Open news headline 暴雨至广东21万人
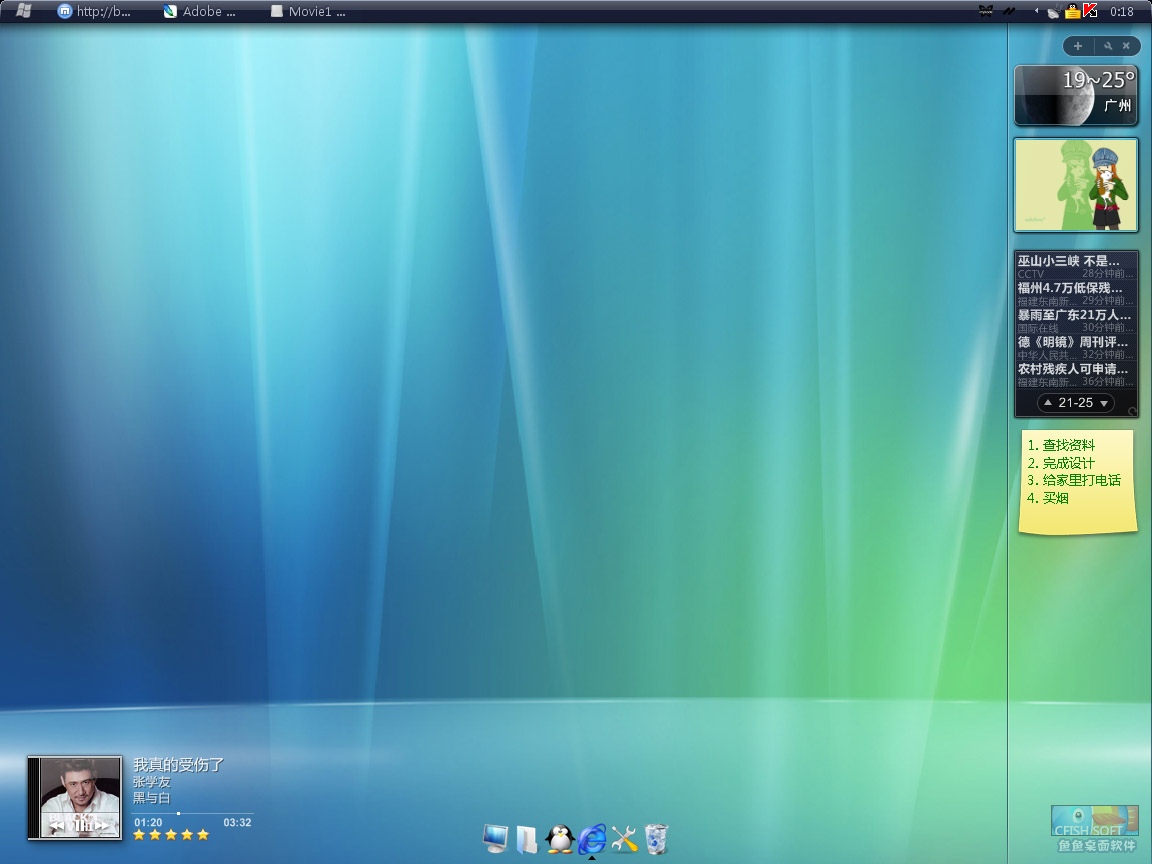This screenshot has height=864, width=1152. tap(1074, 315)
